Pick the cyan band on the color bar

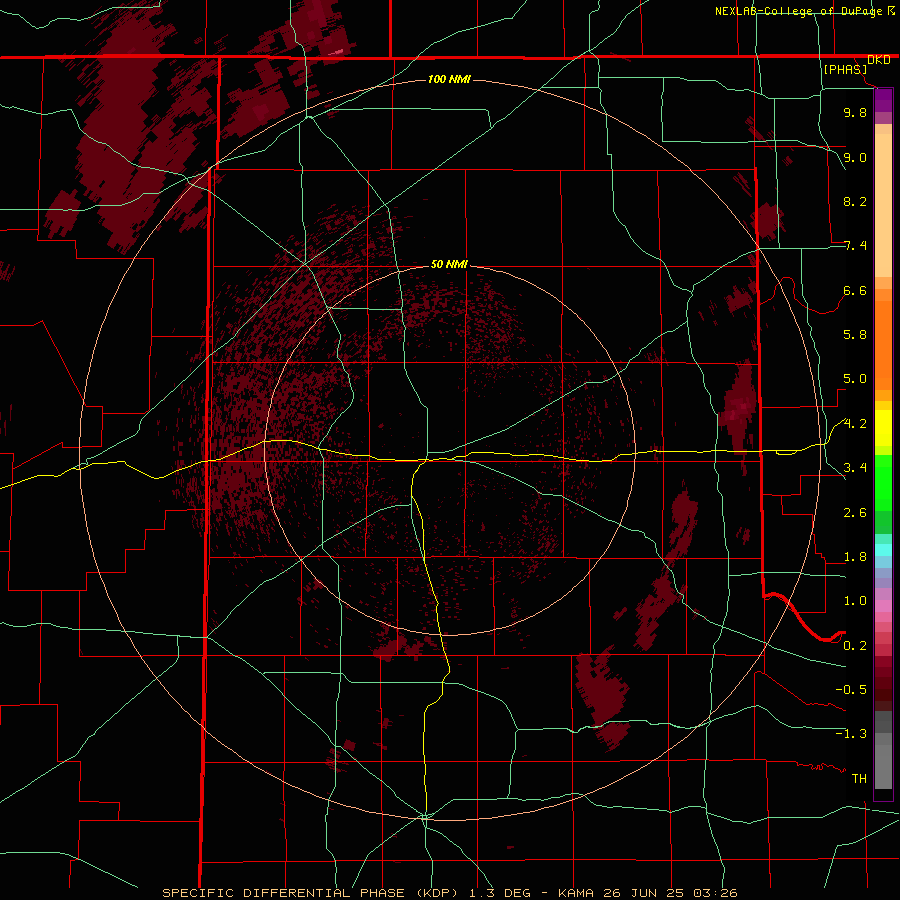[x=883, y=550]
